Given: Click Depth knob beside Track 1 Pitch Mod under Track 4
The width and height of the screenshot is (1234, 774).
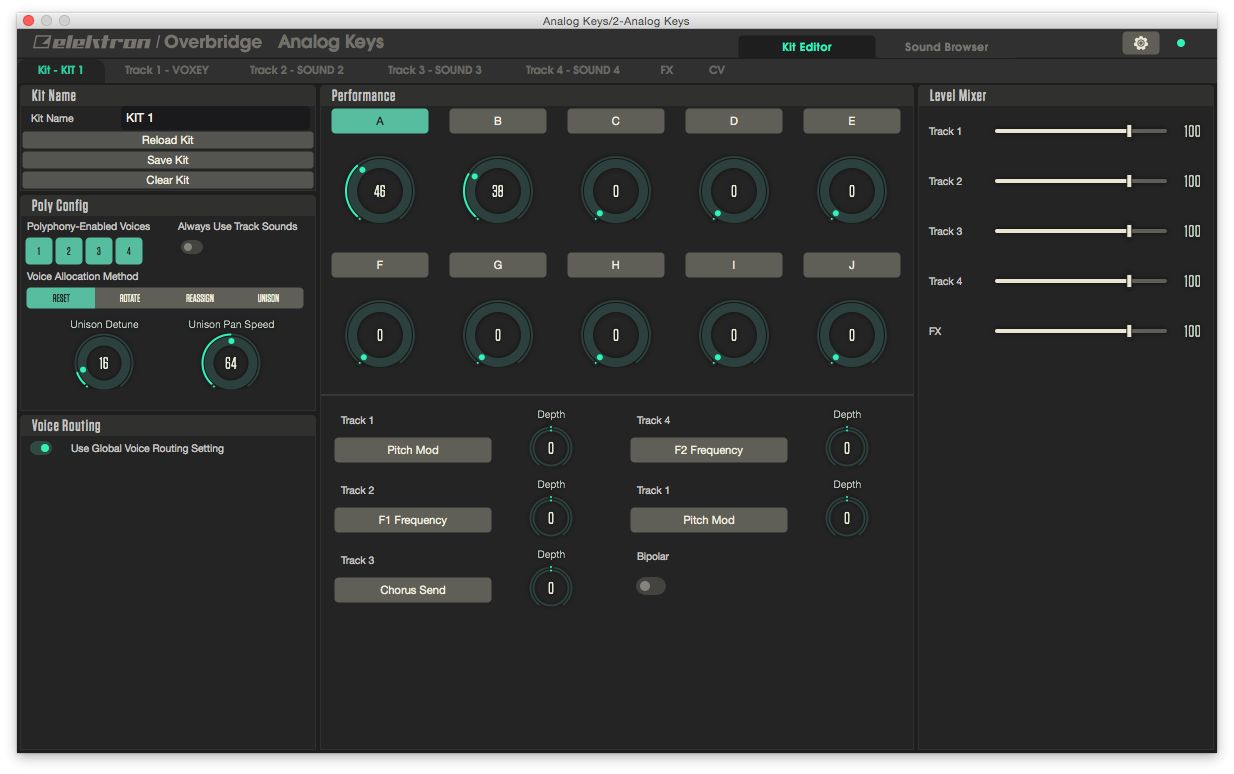Looking at the screenshot, I should (x=847, y=518).
